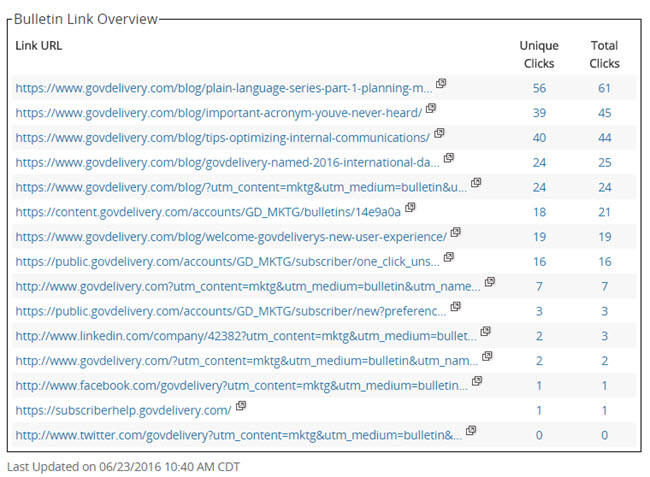Click the popup icon beside the linkedin.com link
The height and width of the screenshot is (477, 650).
pyautogui.click(x=485, y=331)
